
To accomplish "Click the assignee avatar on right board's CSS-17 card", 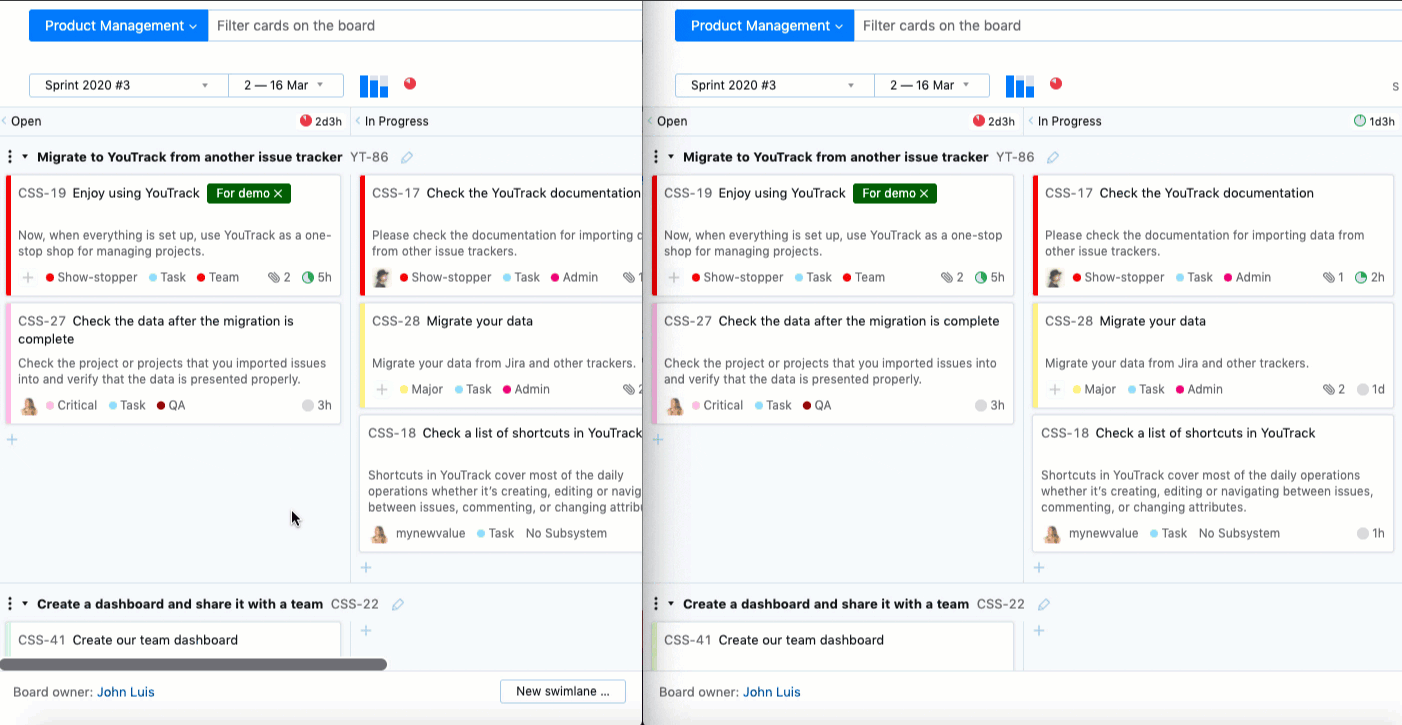I will [x=1053, y=278].
